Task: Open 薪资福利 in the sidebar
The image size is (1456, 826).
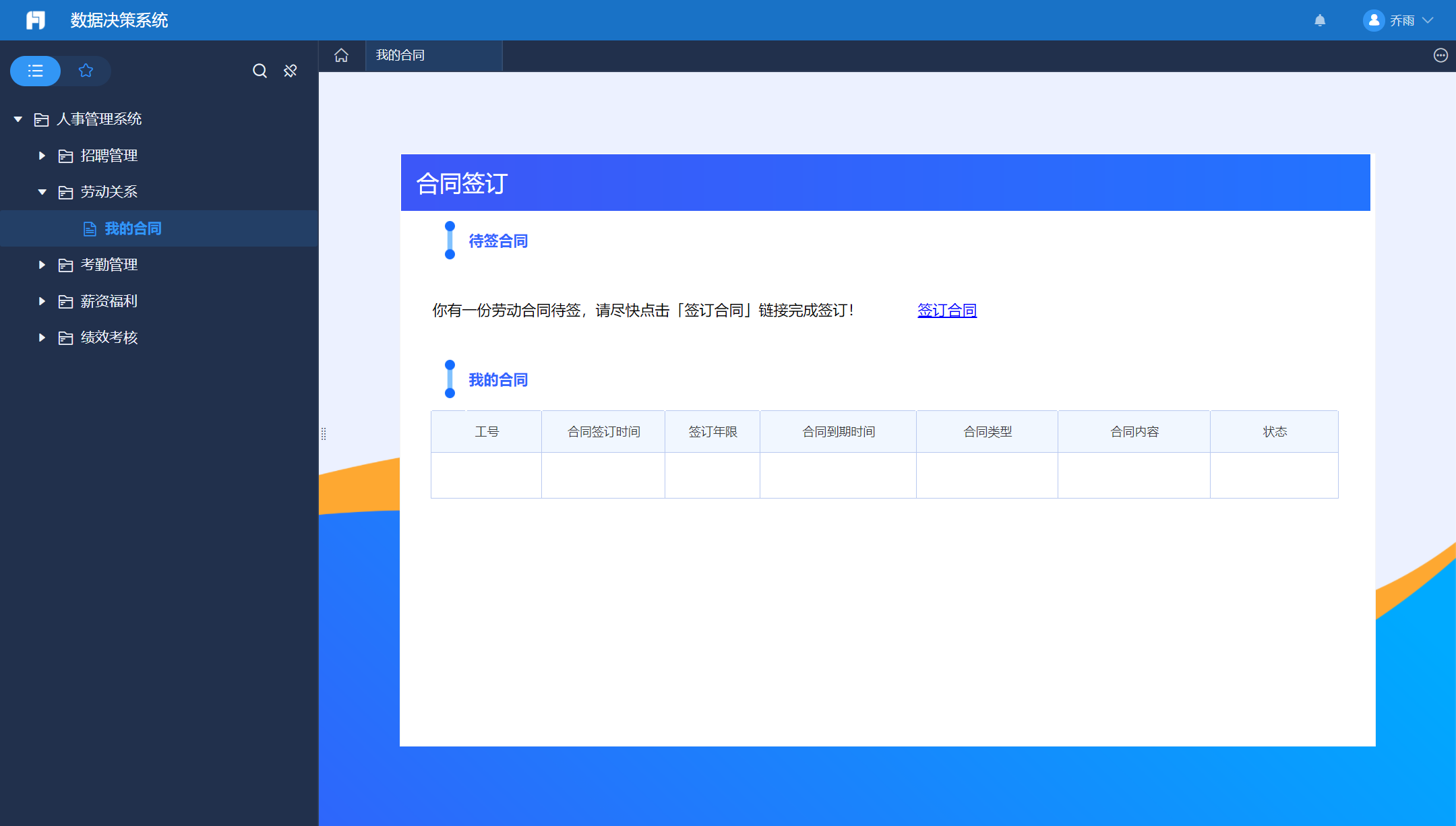Action: click(109, 301)
